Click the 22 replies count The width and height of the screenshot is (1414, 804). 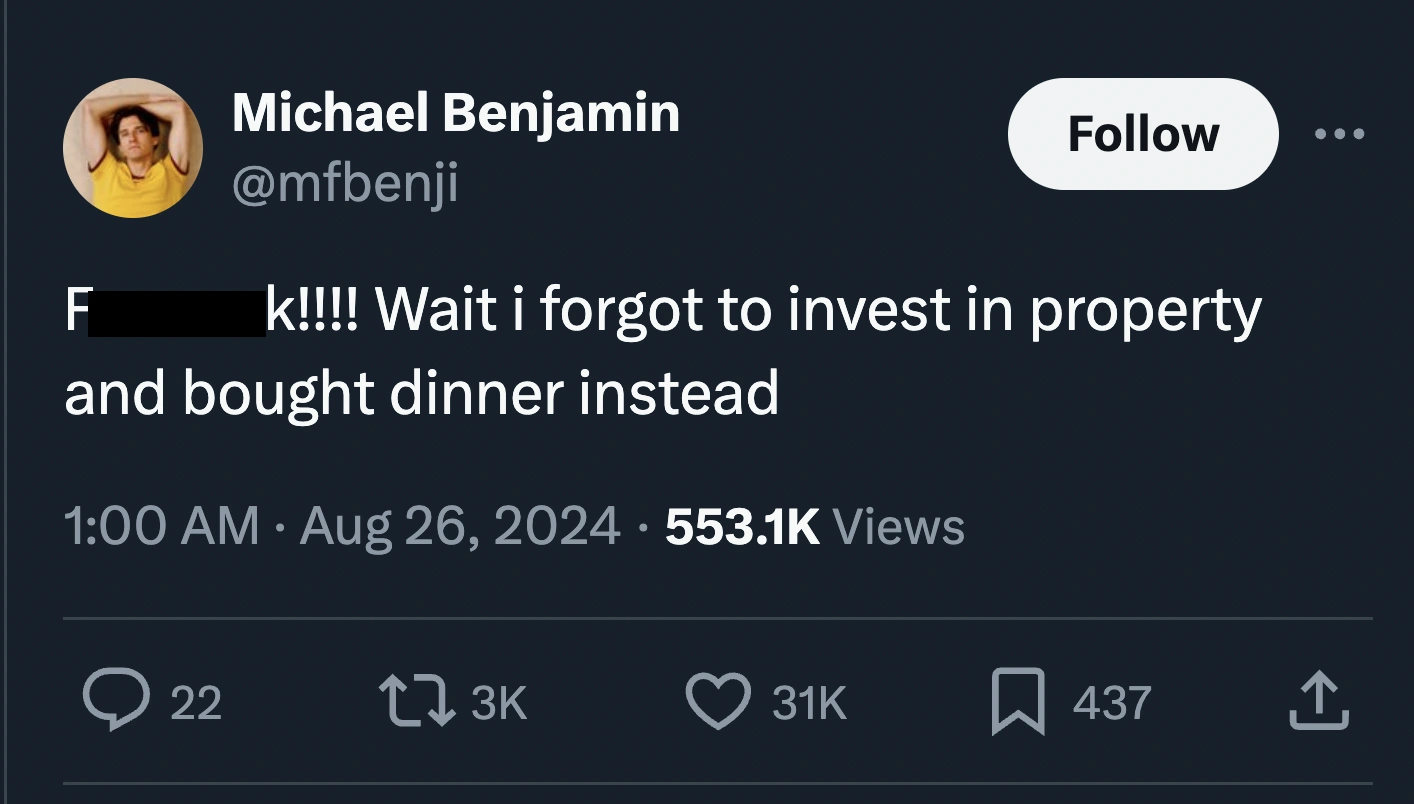[195, 702]
